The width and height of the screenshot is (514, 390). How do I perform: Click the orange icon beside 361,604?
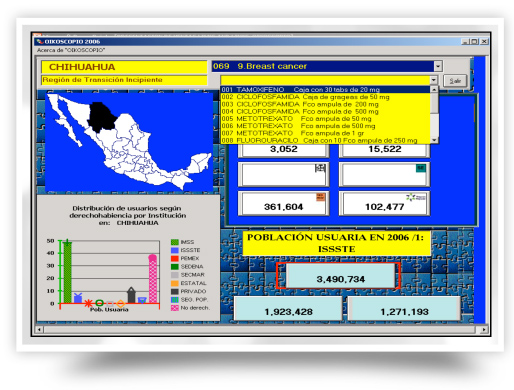coord(320,197)
